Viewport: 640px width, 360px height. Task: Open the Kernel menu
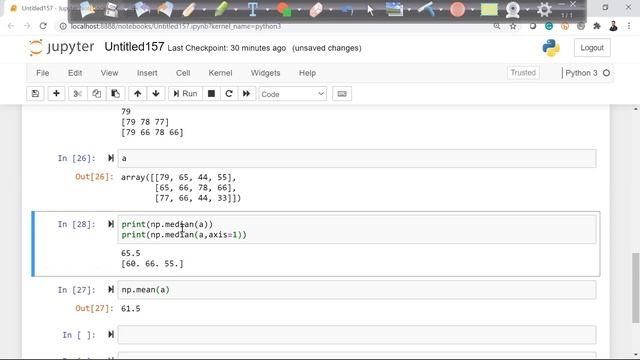(220, 73)
